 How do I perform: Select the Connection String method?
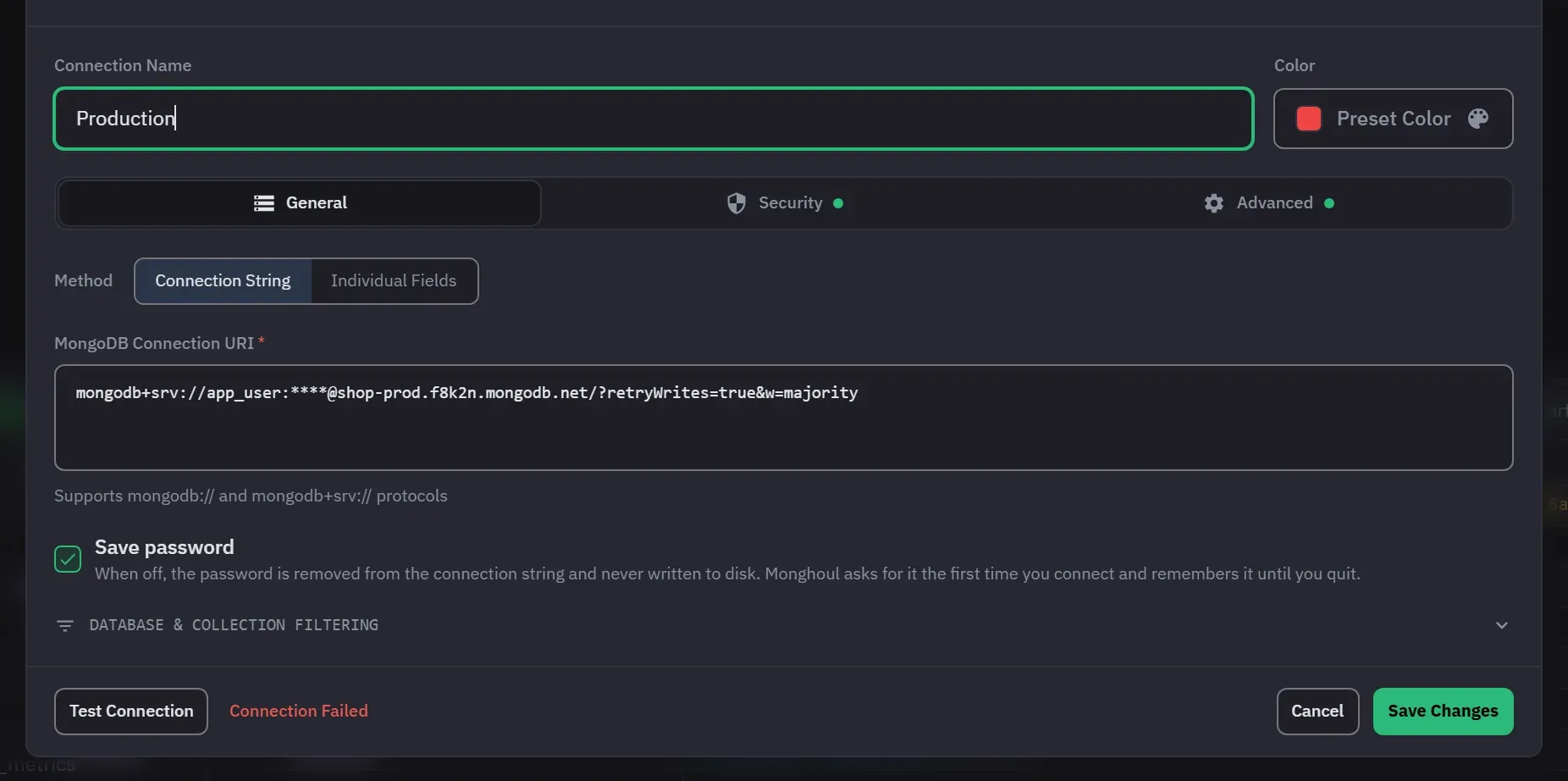223,281
